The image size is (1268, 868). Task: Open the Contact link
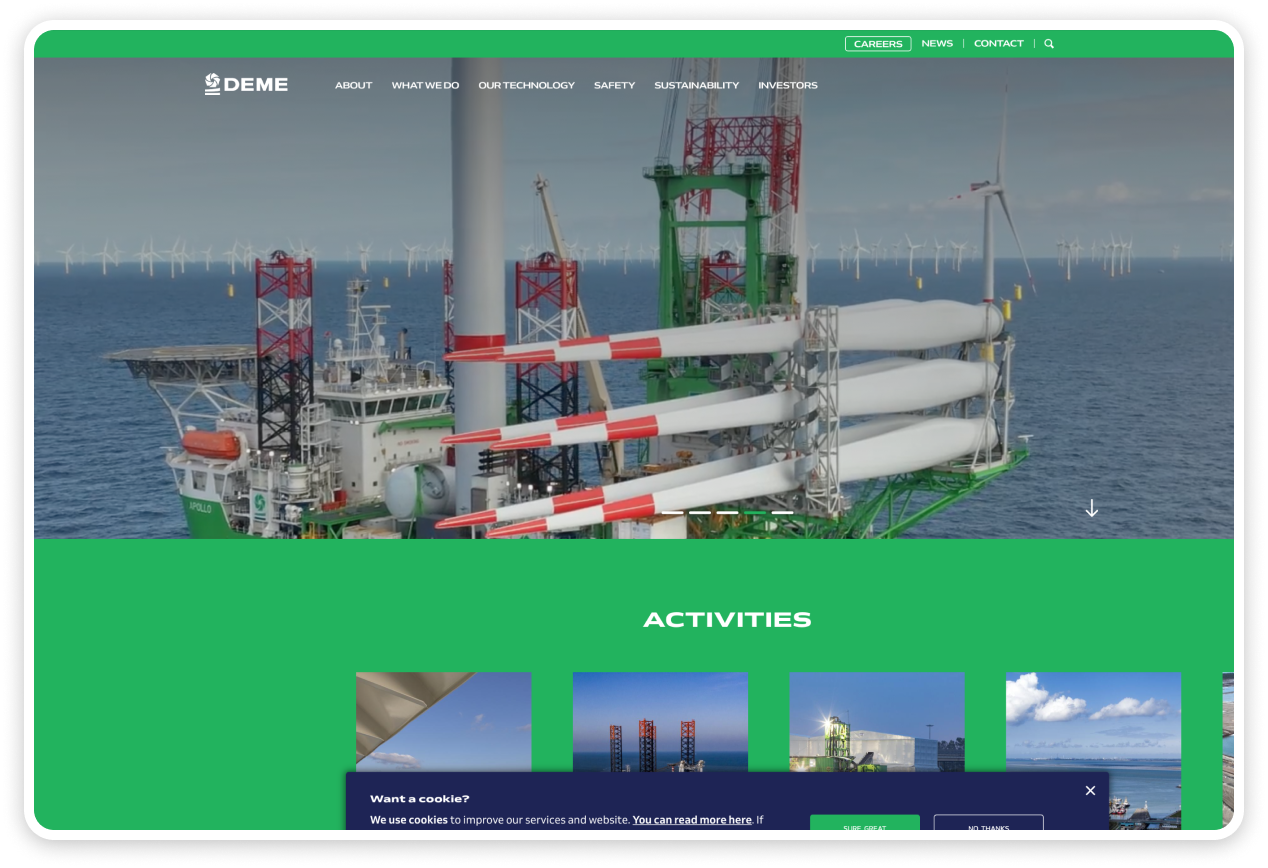click(x=998, y=44)
